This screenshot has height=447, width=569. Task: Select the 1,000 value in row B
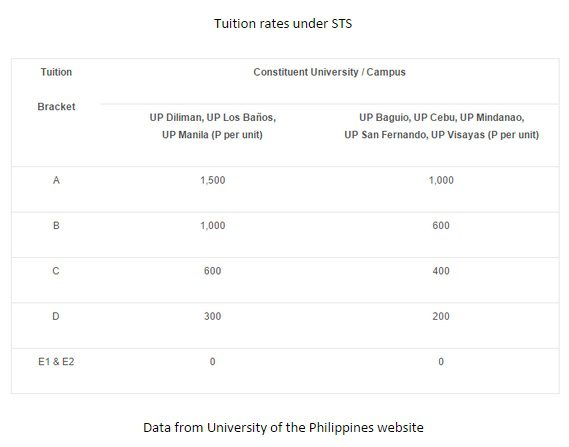click(213, 226)
